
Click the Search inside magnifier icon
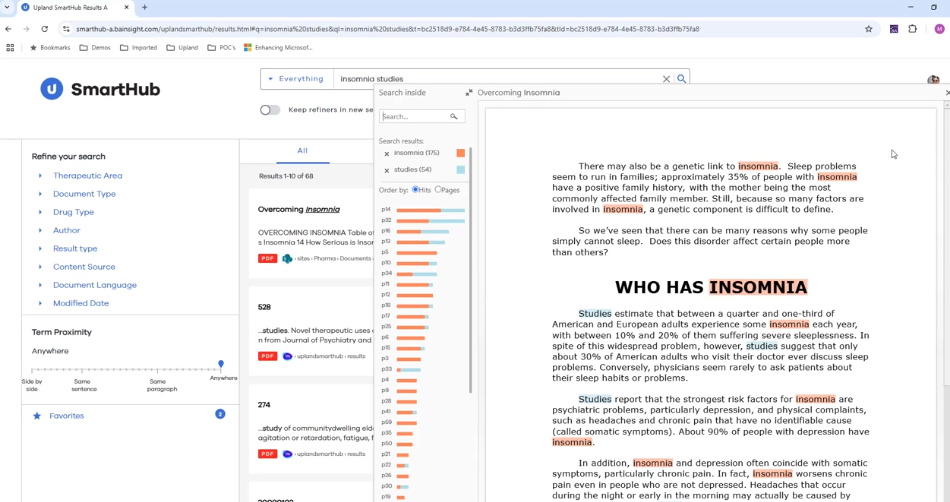[454, 116]
